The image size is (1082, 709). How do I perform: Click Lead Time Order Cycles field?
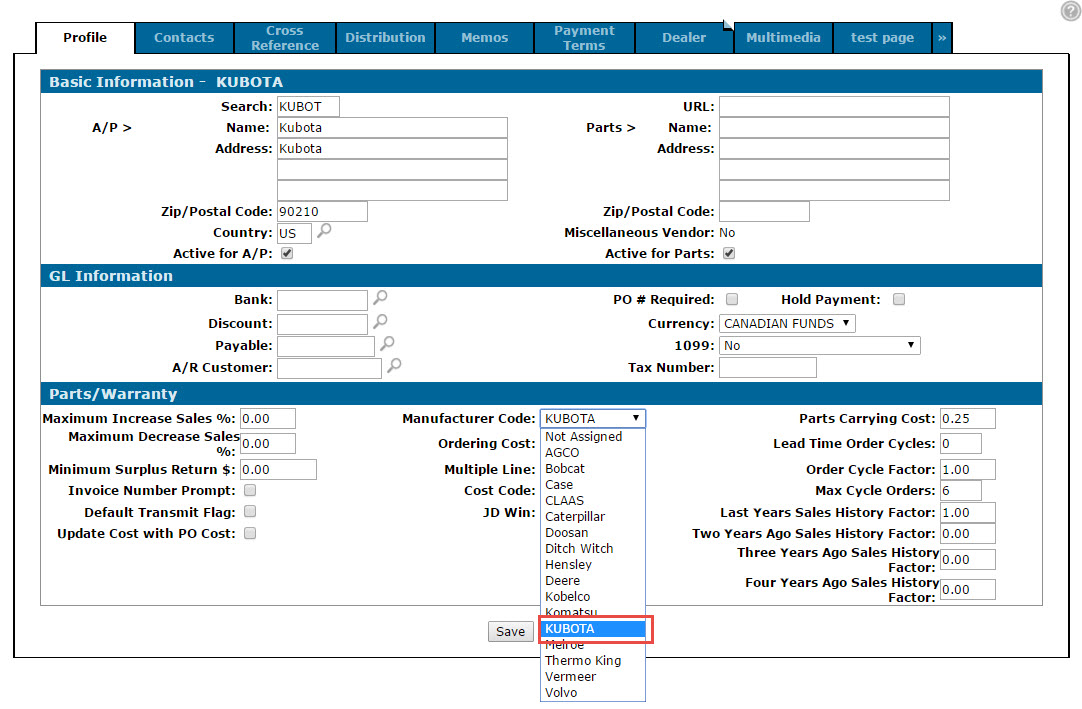pyautogui.click(x=961, y=443)
